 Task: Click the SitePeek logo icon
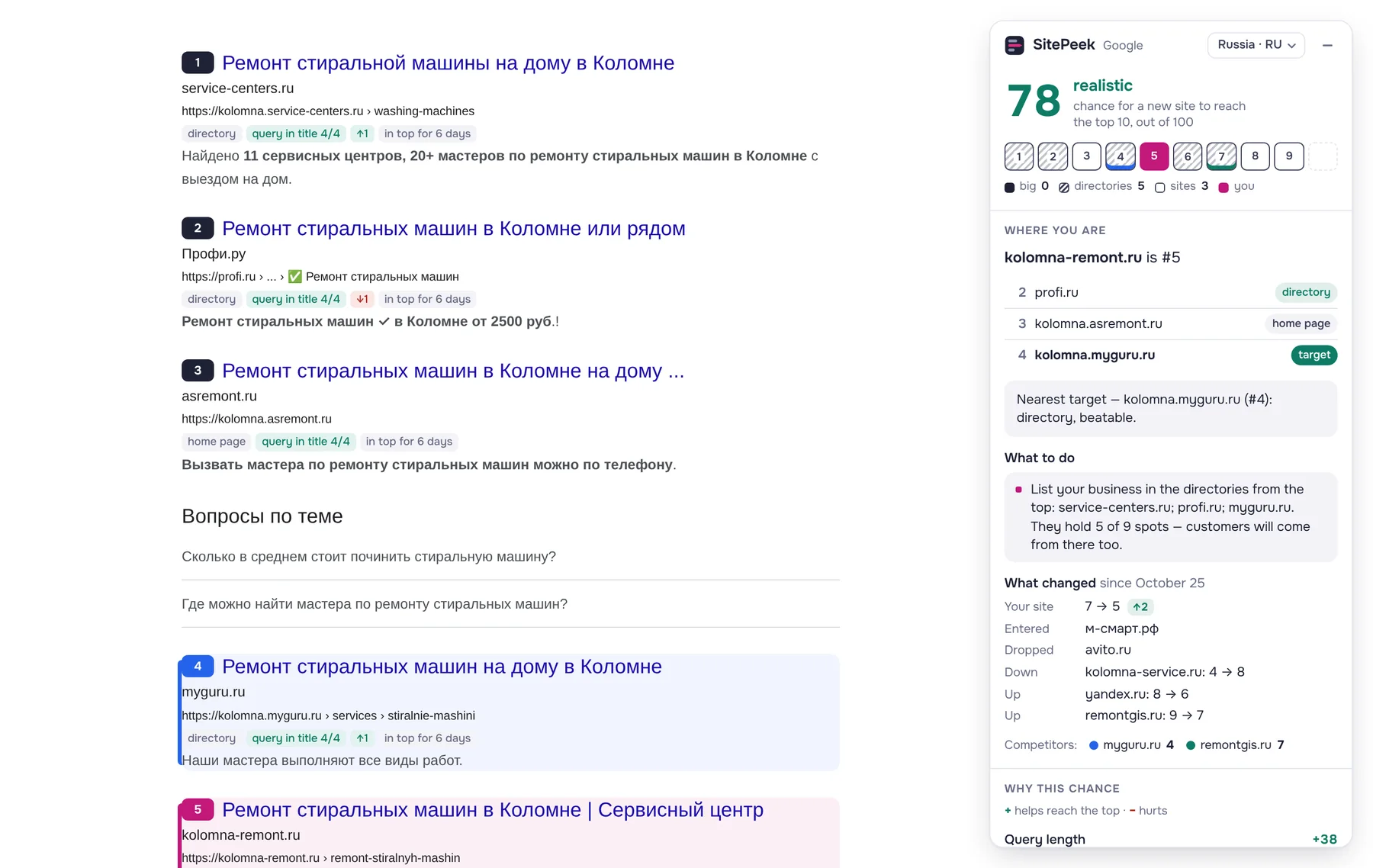(1014, 45)
